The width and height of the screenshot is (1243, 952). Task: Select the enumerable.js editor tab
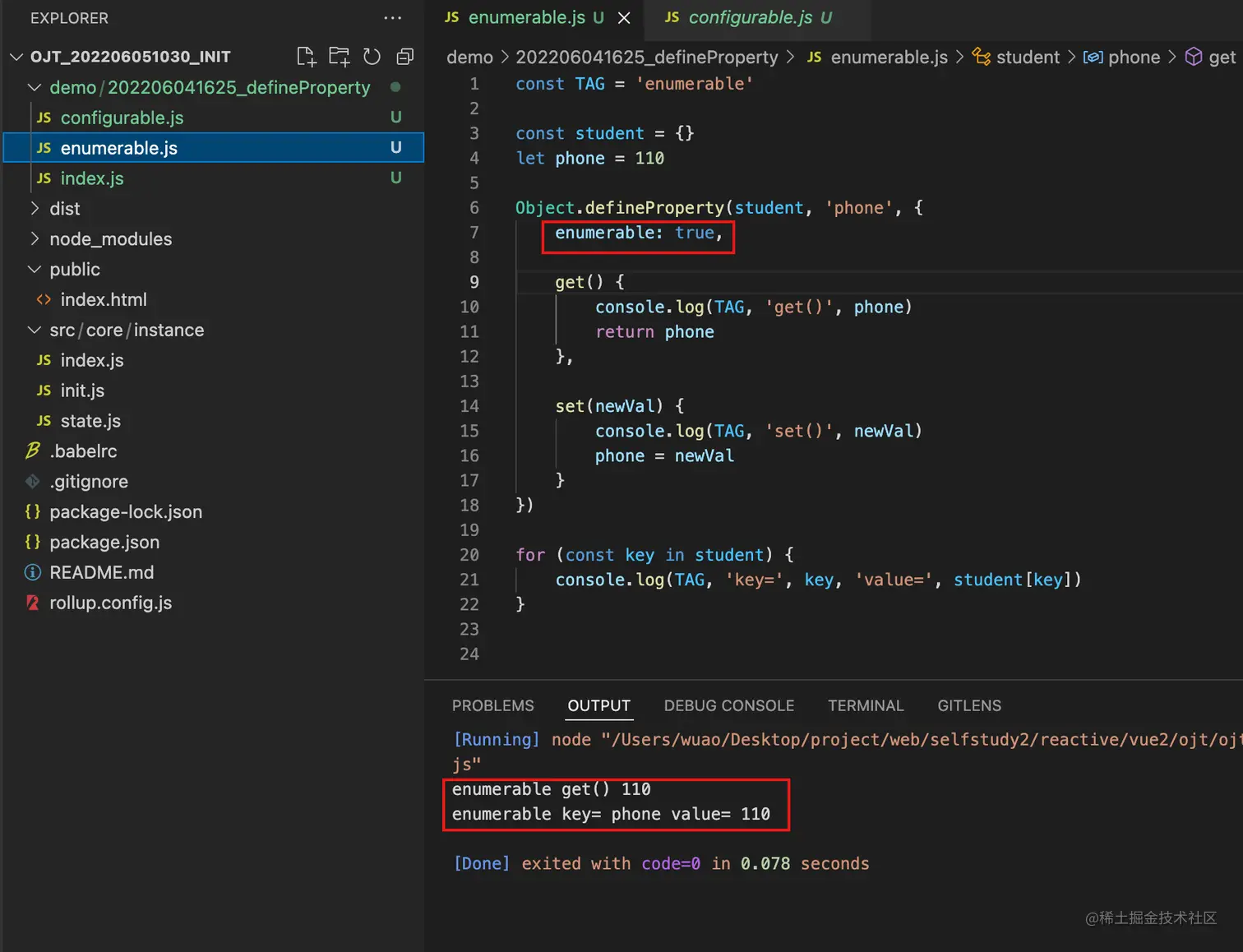point(535,18)
